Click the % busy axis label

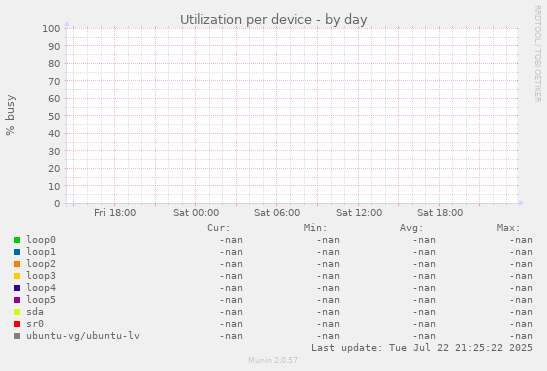pyautogui.click(x=10, y=115)
